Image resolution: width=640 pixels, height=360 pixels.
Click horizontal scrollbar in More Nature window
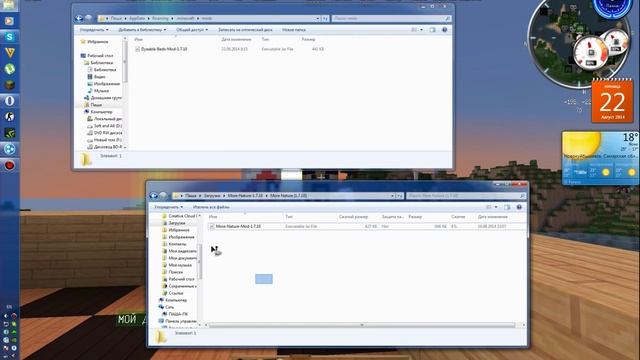tap(362, 325)
